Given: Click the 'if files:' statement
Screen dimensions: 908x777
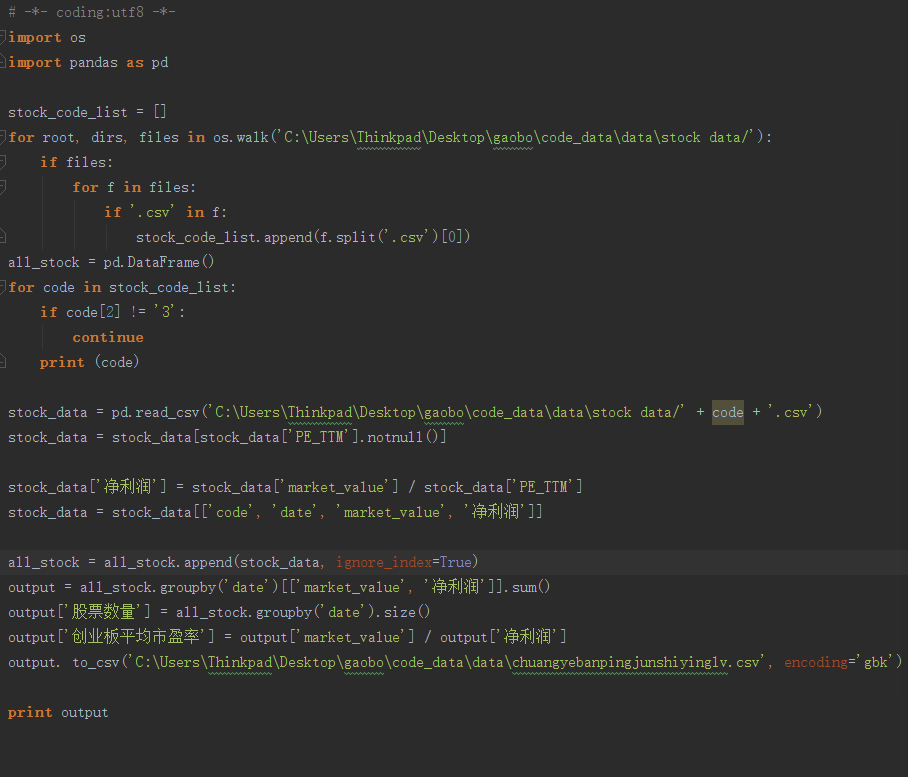Looking at the screenshot, I should tap(76, 162).
